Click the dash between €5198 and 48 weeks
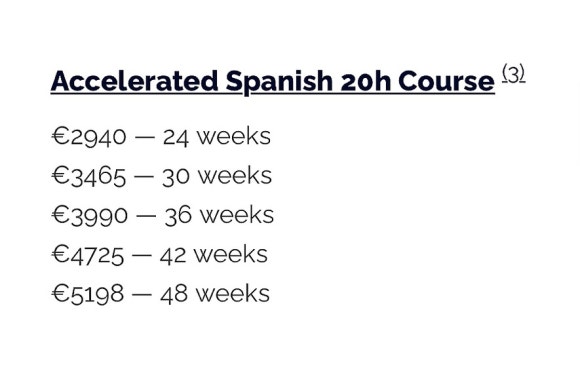580x369 pixels. coord(142,295)
